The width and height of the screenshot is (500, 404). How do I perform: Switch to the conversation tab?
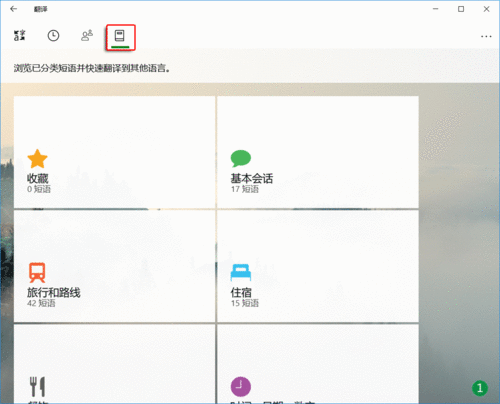pyautogui.click(x=87, y=35)
